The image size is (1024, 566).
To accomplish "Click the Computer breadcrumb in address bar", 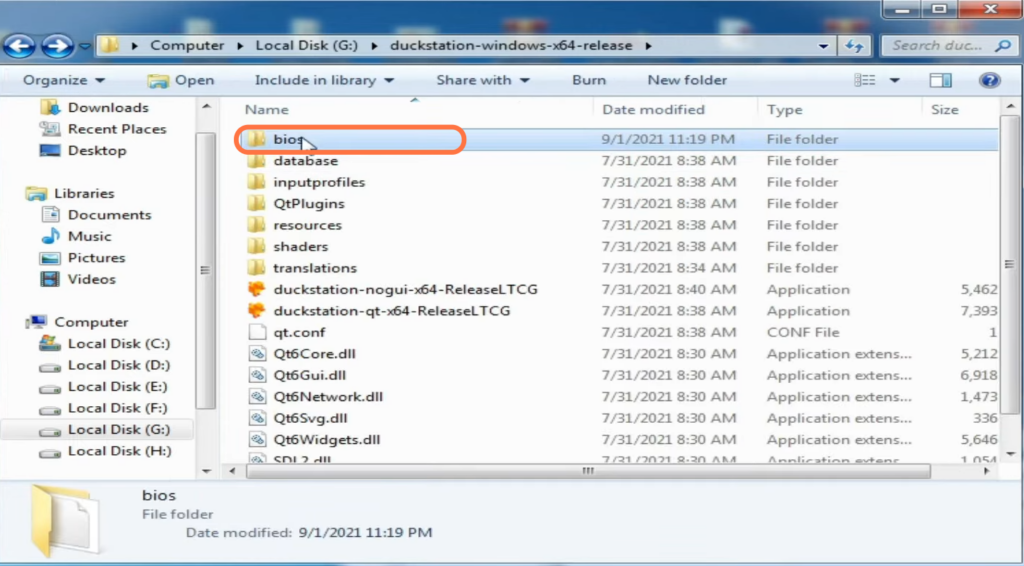I will [x=187, y=46].
